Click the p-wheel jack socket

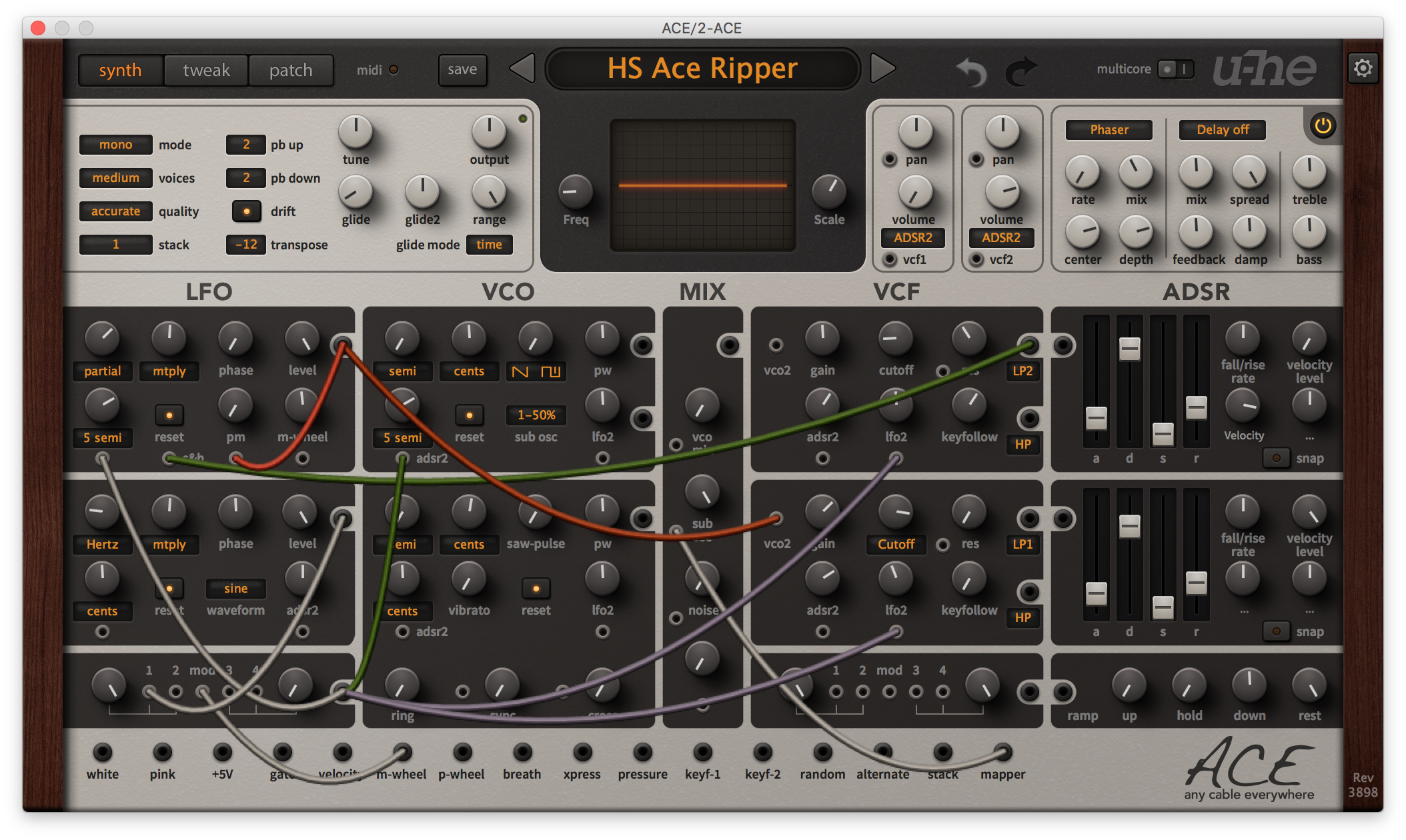pyautogui.click(x=462, y=752)
